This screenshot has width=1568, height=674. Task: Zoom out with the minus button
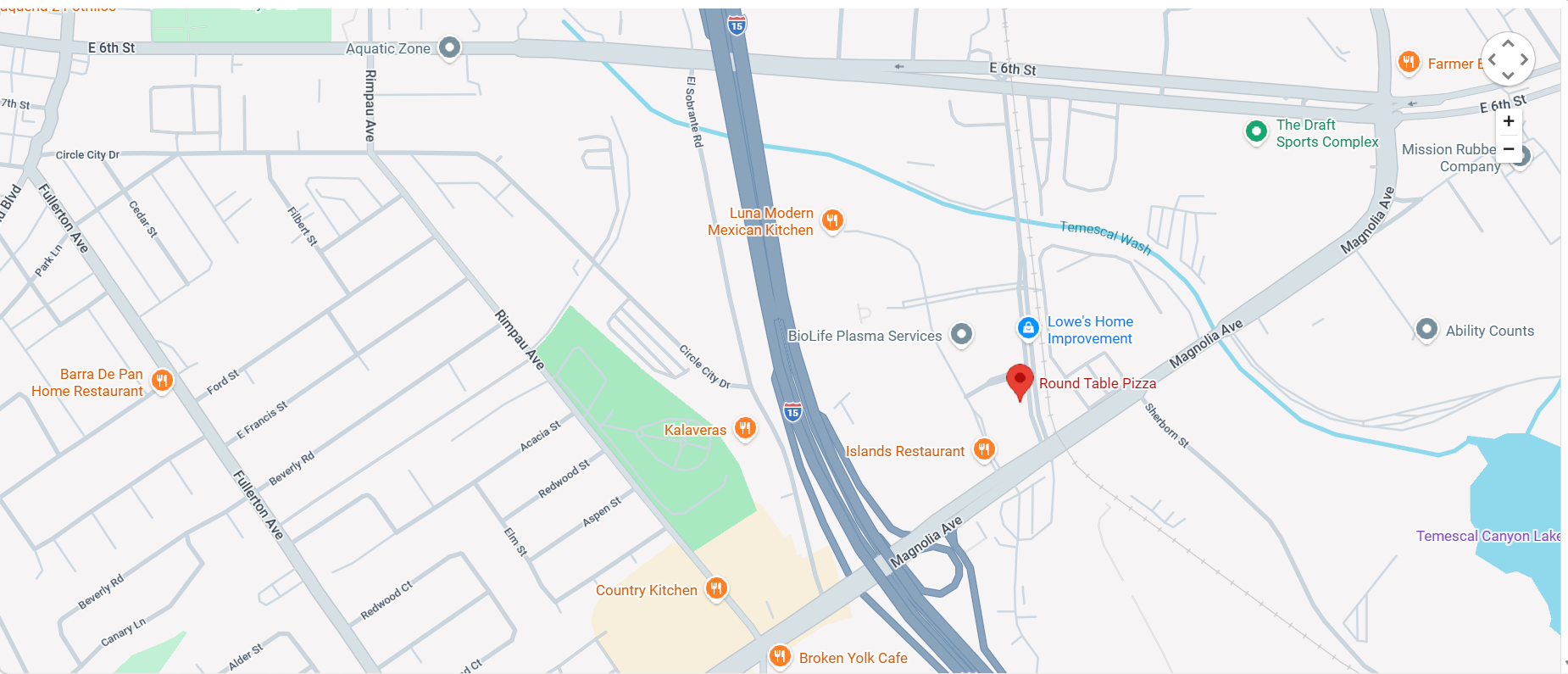1509,148
